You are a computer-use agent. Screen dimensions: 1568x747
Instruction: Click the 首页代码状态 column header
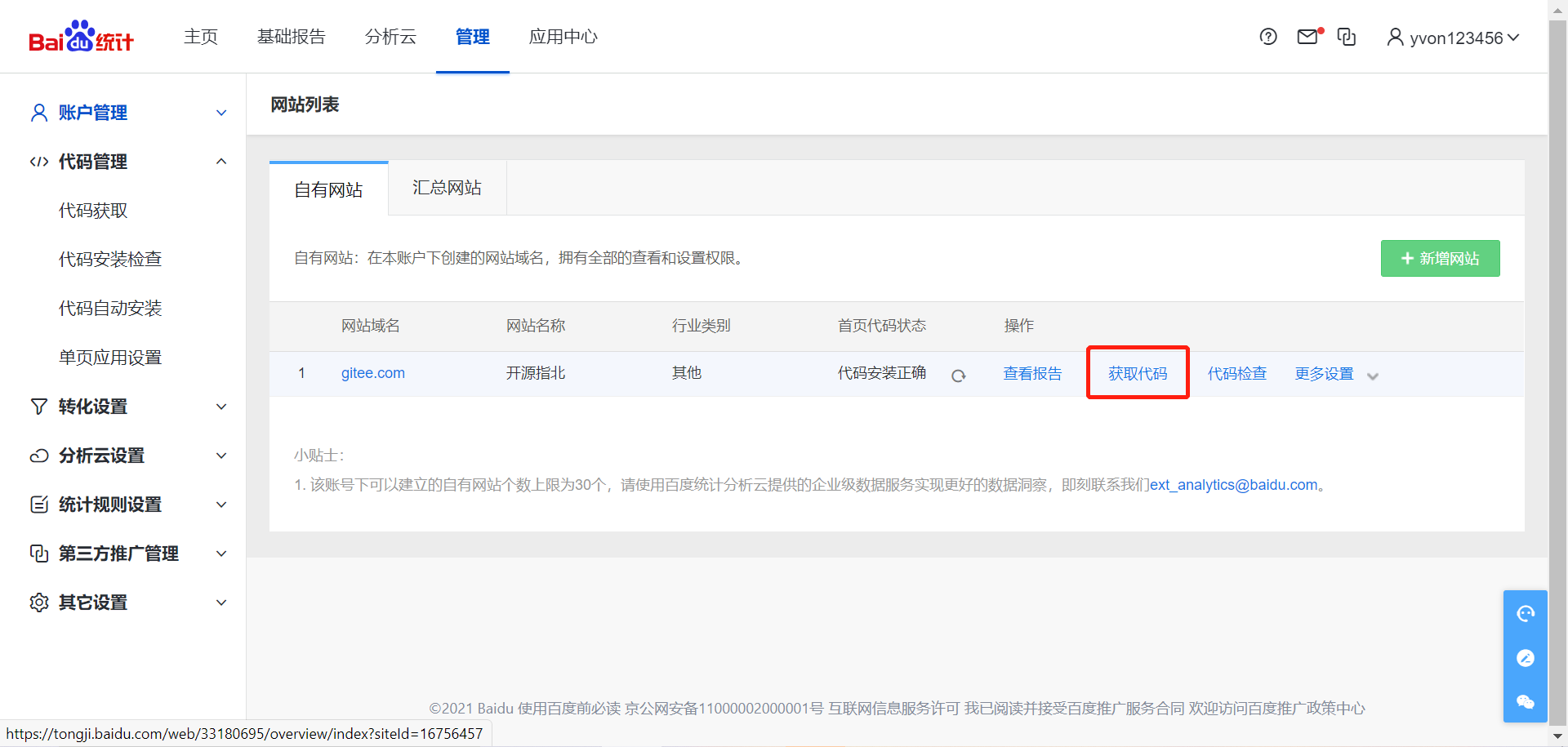click(882, 326)
